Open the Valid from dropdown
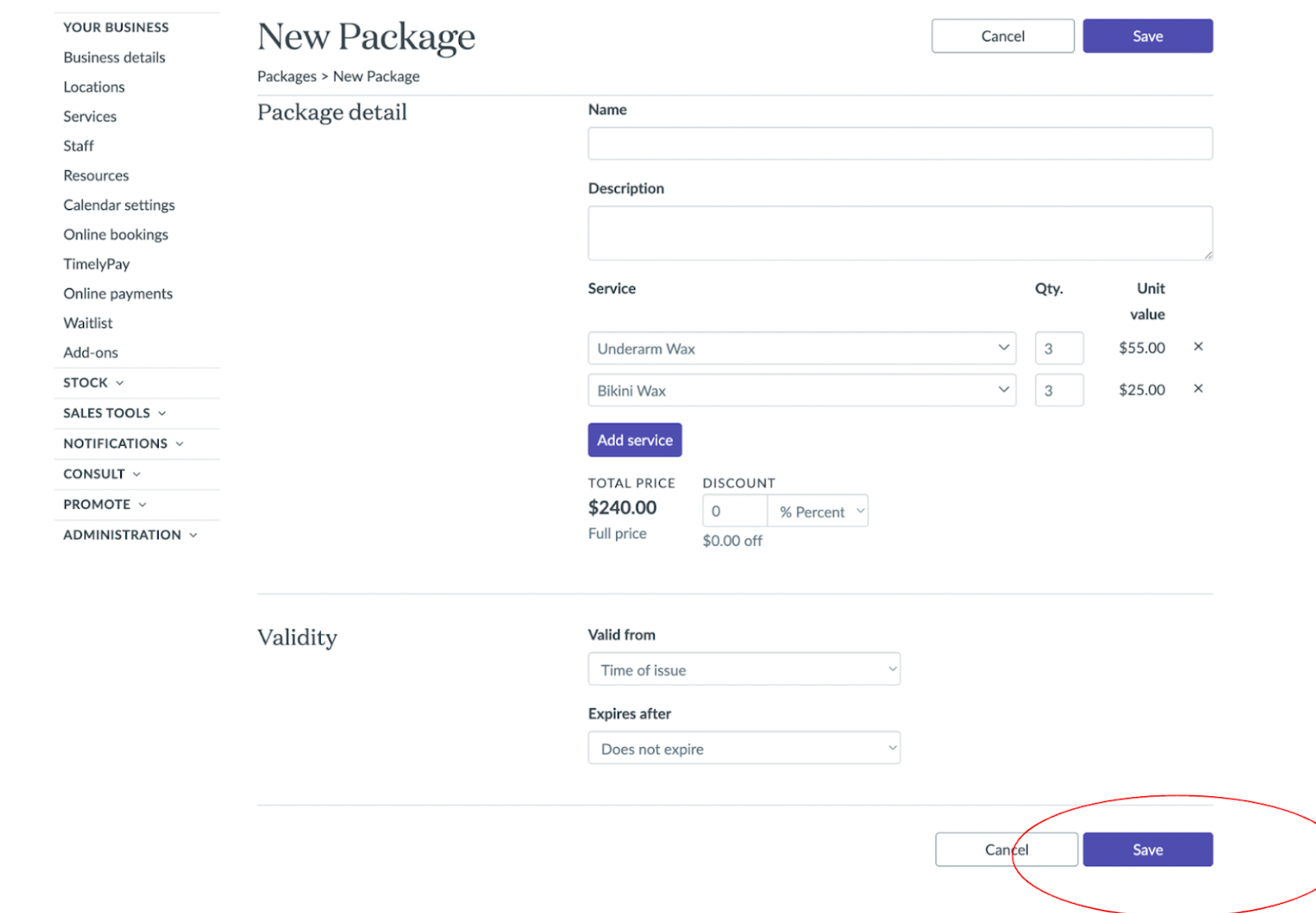Image resolution: width=1316 pixels, height=913 pixels. [744, 670]
